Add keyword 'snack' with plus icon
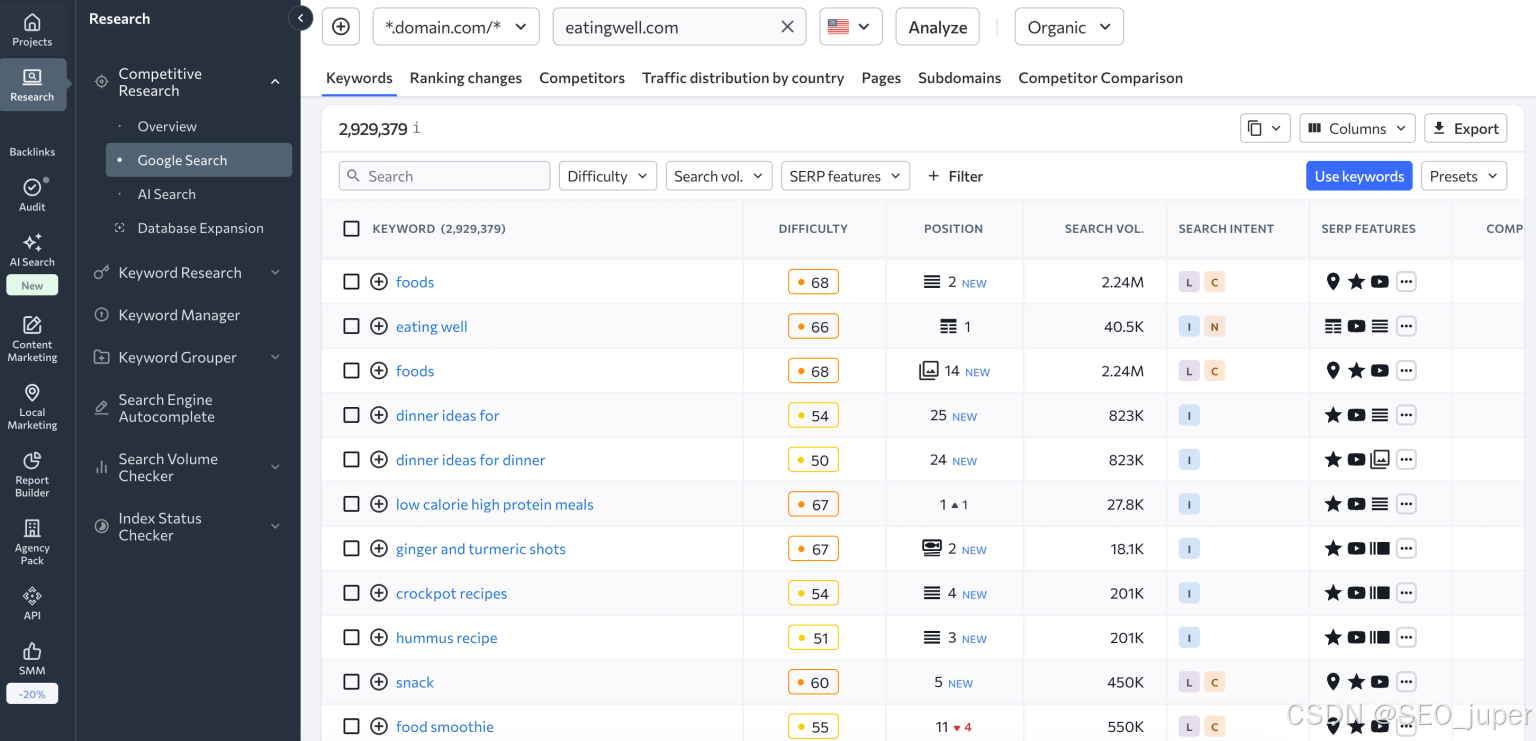The height and width of the screenshot is (741, 1536). point(379,682)
